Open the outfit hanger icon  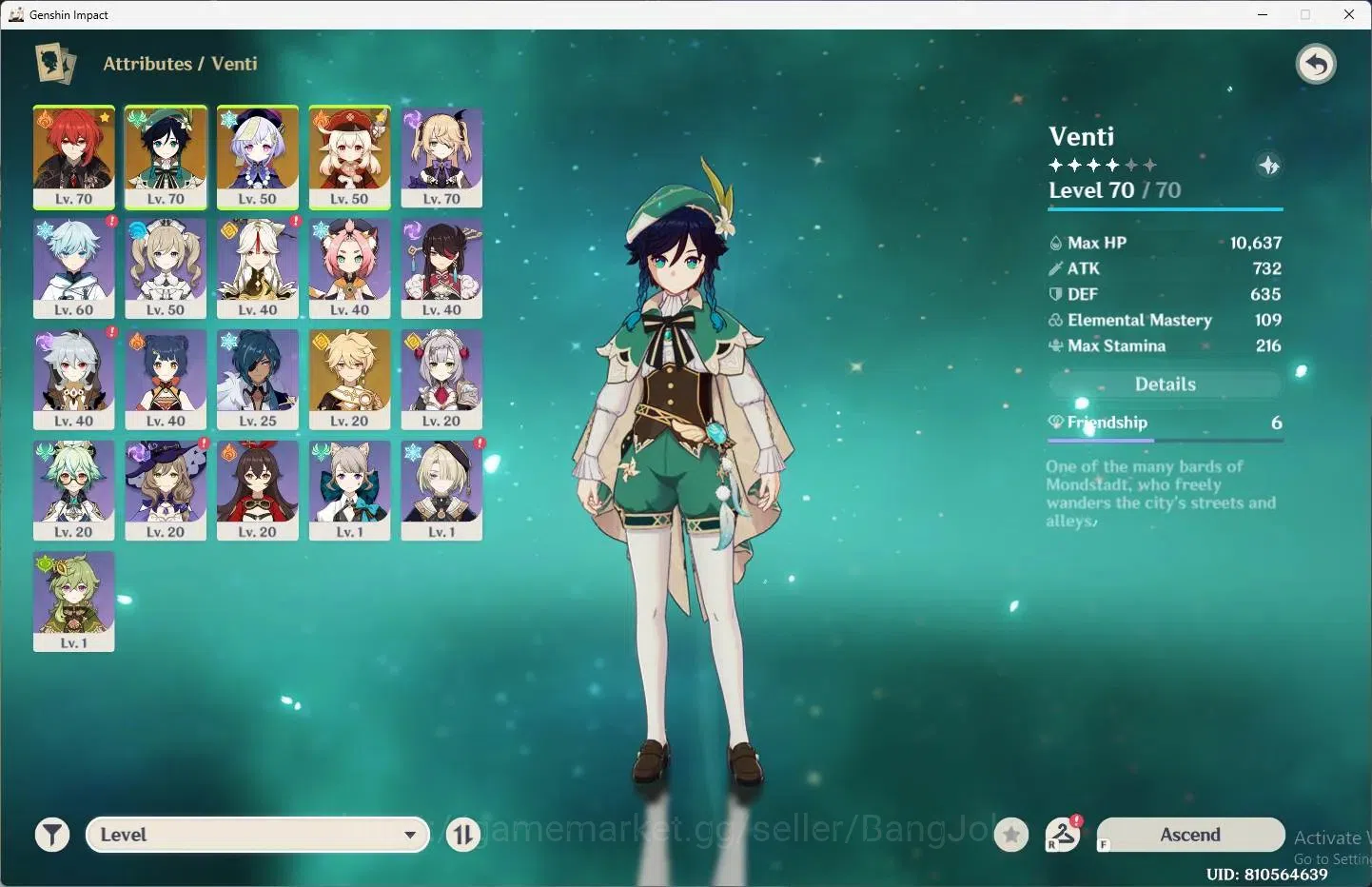tap(1063, 835)
